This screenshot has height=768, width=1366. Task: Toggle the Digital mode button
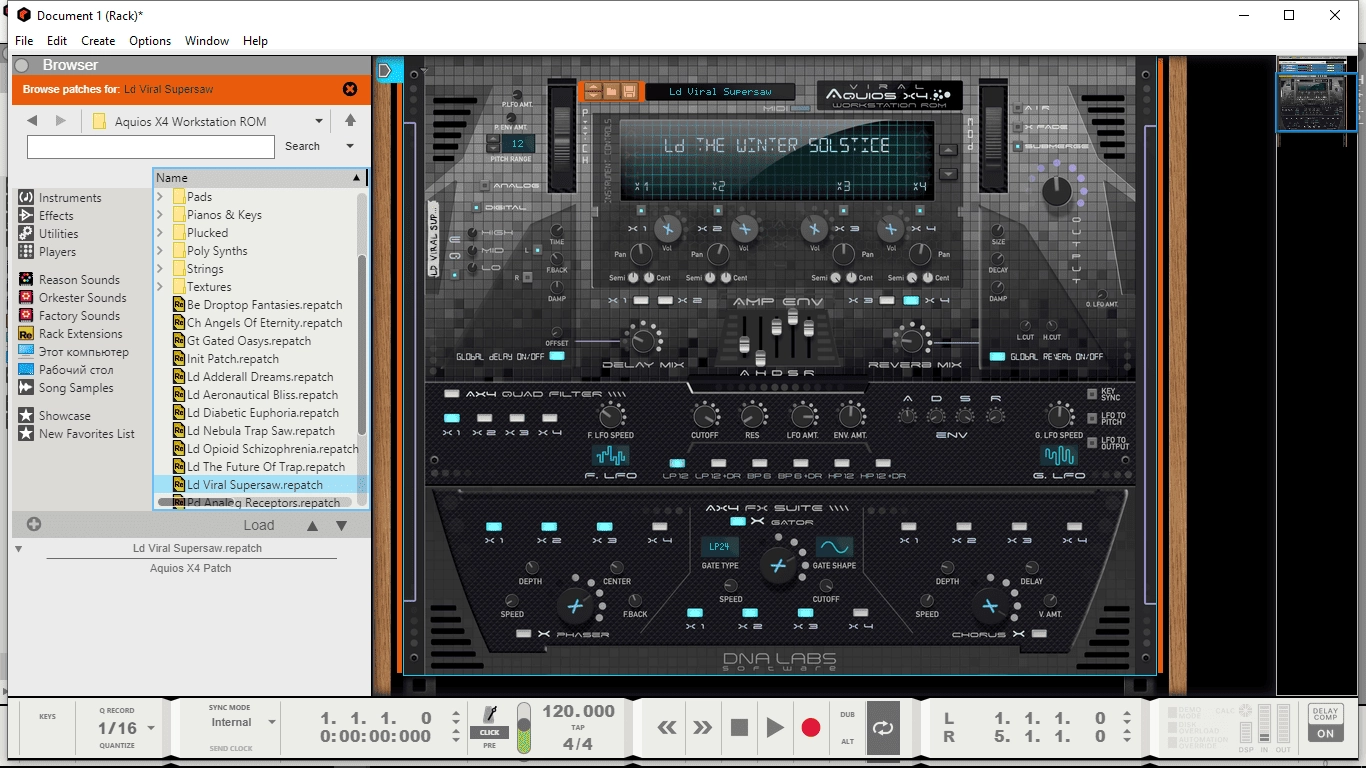(x=477, y=208)
